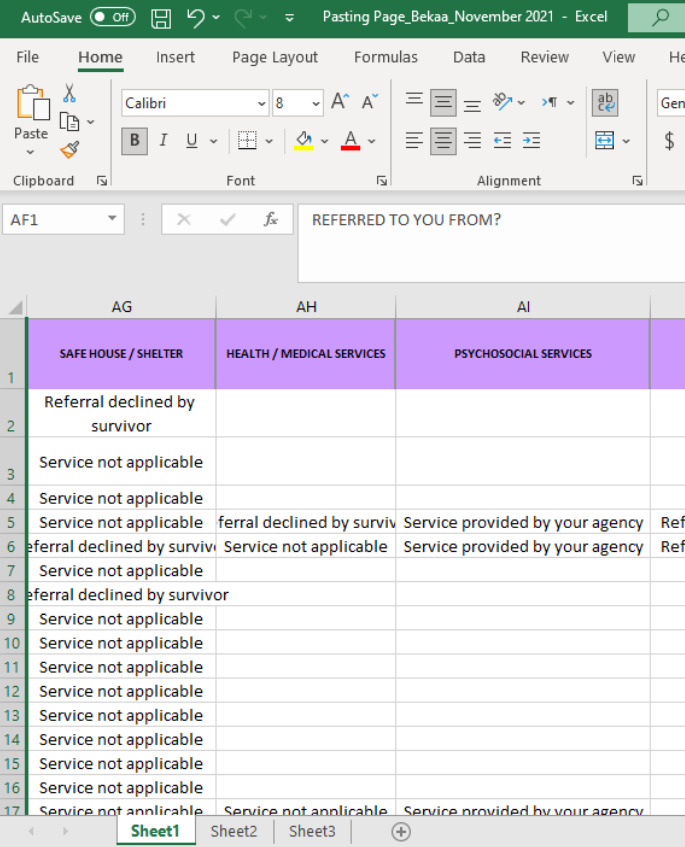Open Font Color dropdown arrow
The height and width of the screenshot is (847, 685).
point(372,142)
